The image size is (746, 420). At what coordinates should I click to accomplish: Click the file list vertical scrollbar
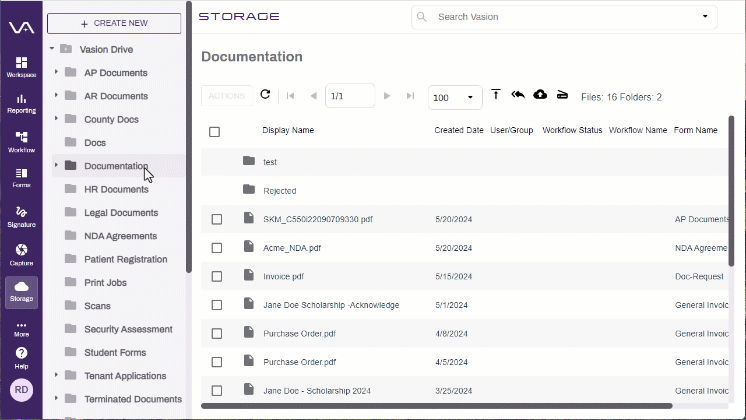(731, 190)
